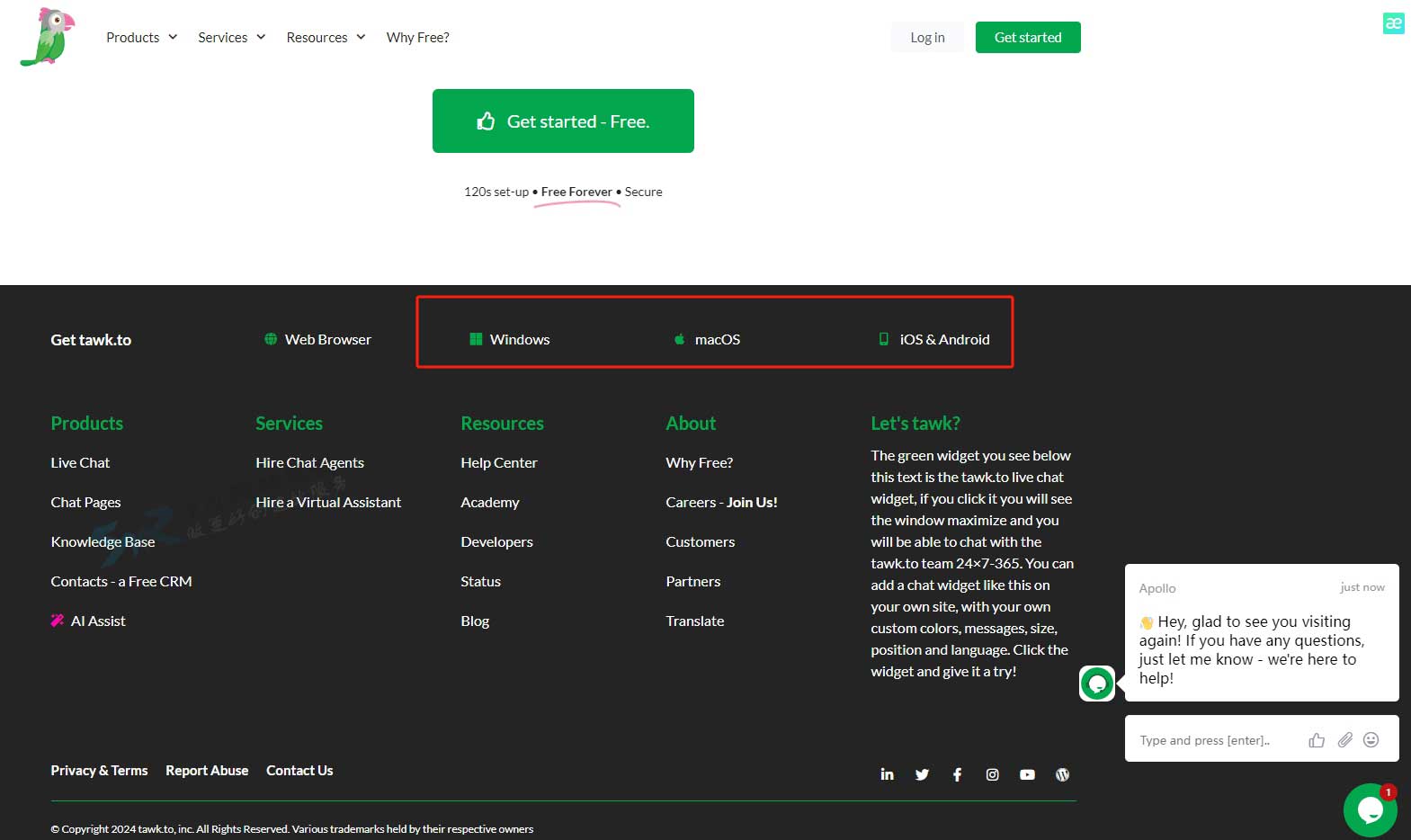Click the Log in button
Screen dimensions: 1411x840
pyautogui.click(x=927, y=37)
